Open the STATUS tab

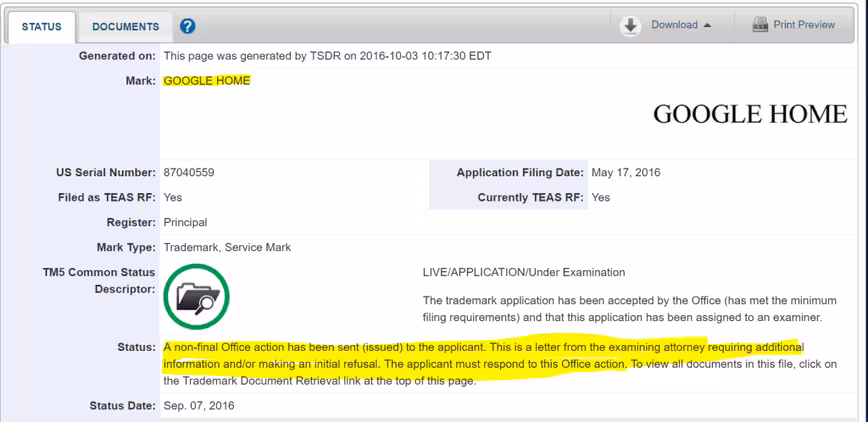[x=42, y=27]
